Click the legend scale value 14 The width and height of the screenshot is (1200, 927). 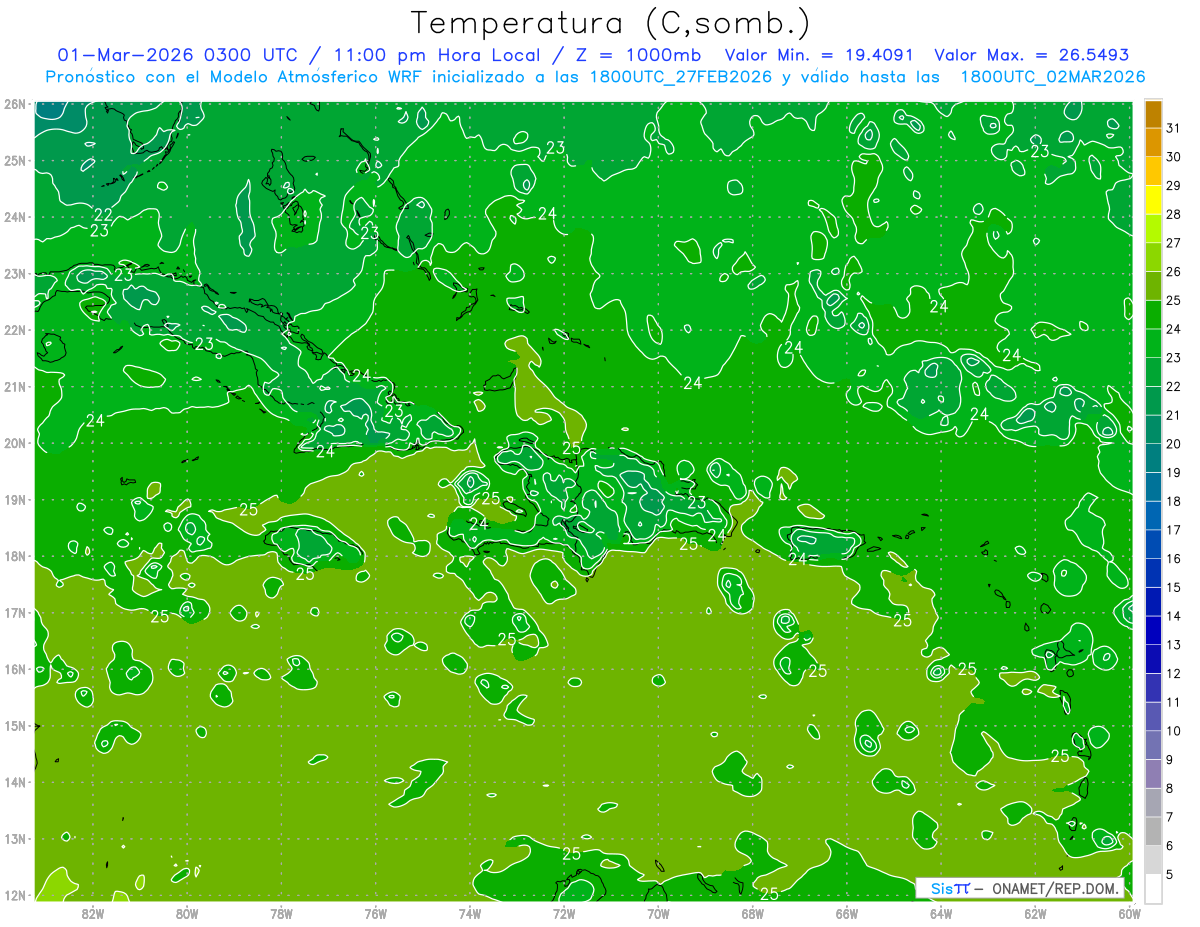click(1173, 616)
